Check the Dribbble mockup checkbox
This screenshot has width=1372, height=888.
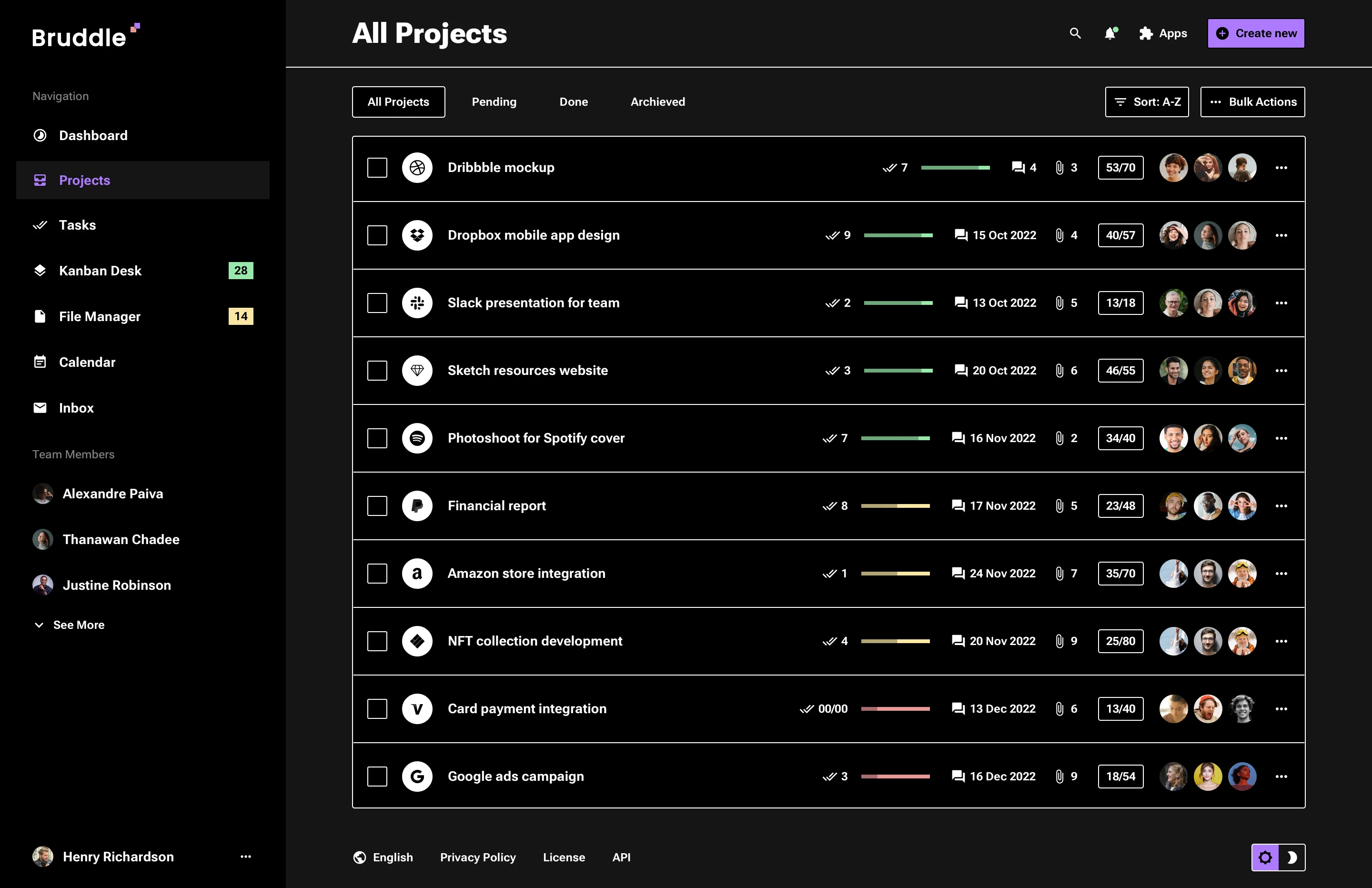(377, 167)
